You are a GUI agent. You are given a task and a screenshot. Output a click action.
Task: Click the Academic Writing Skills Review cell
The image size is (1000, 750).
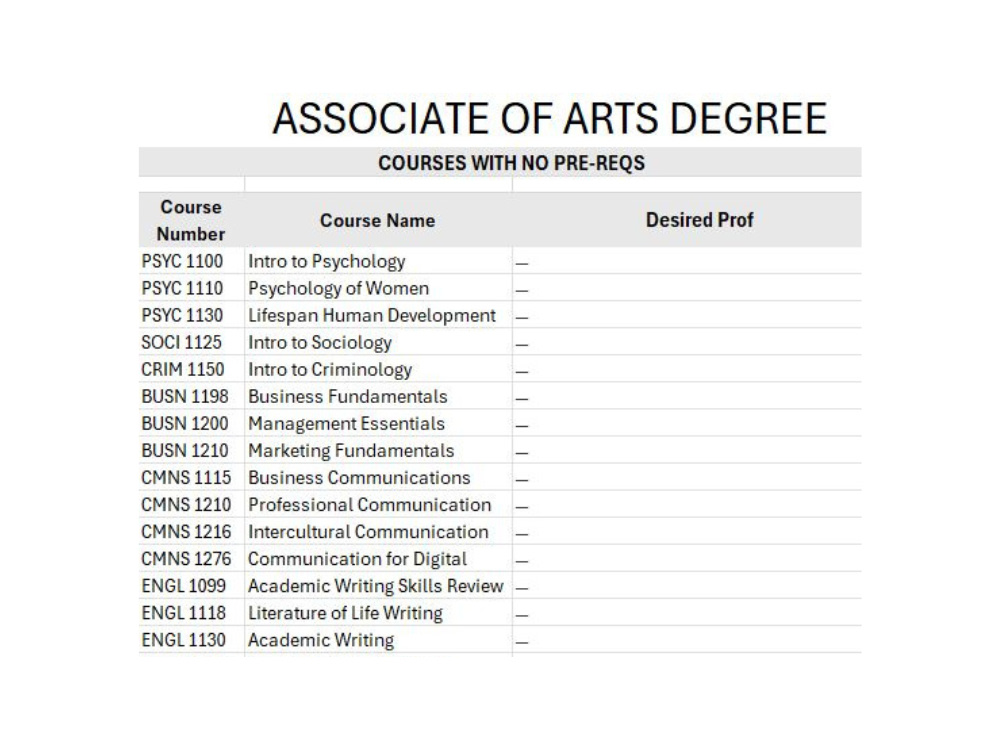pos(378,585)
